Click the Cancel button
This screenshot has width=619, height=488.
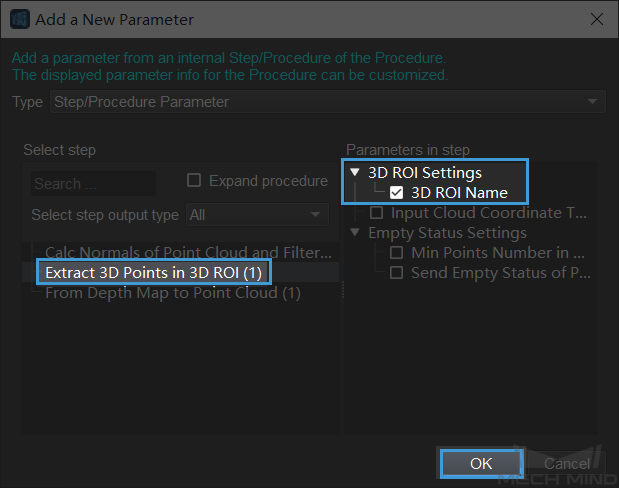tap(566, 464)
